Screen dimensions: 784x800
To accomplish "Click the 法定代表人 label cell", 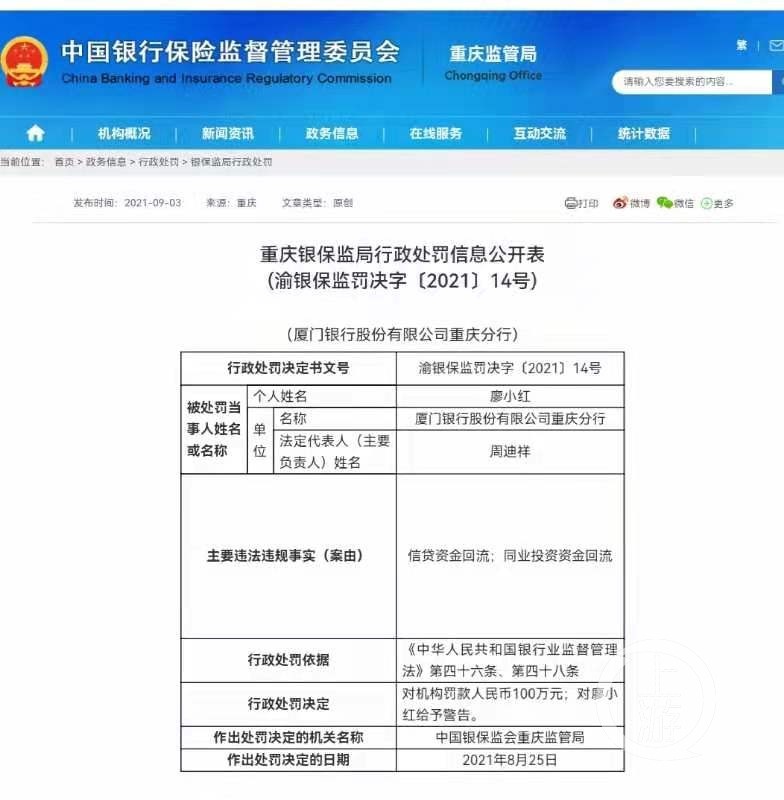I will click(335, 452).
